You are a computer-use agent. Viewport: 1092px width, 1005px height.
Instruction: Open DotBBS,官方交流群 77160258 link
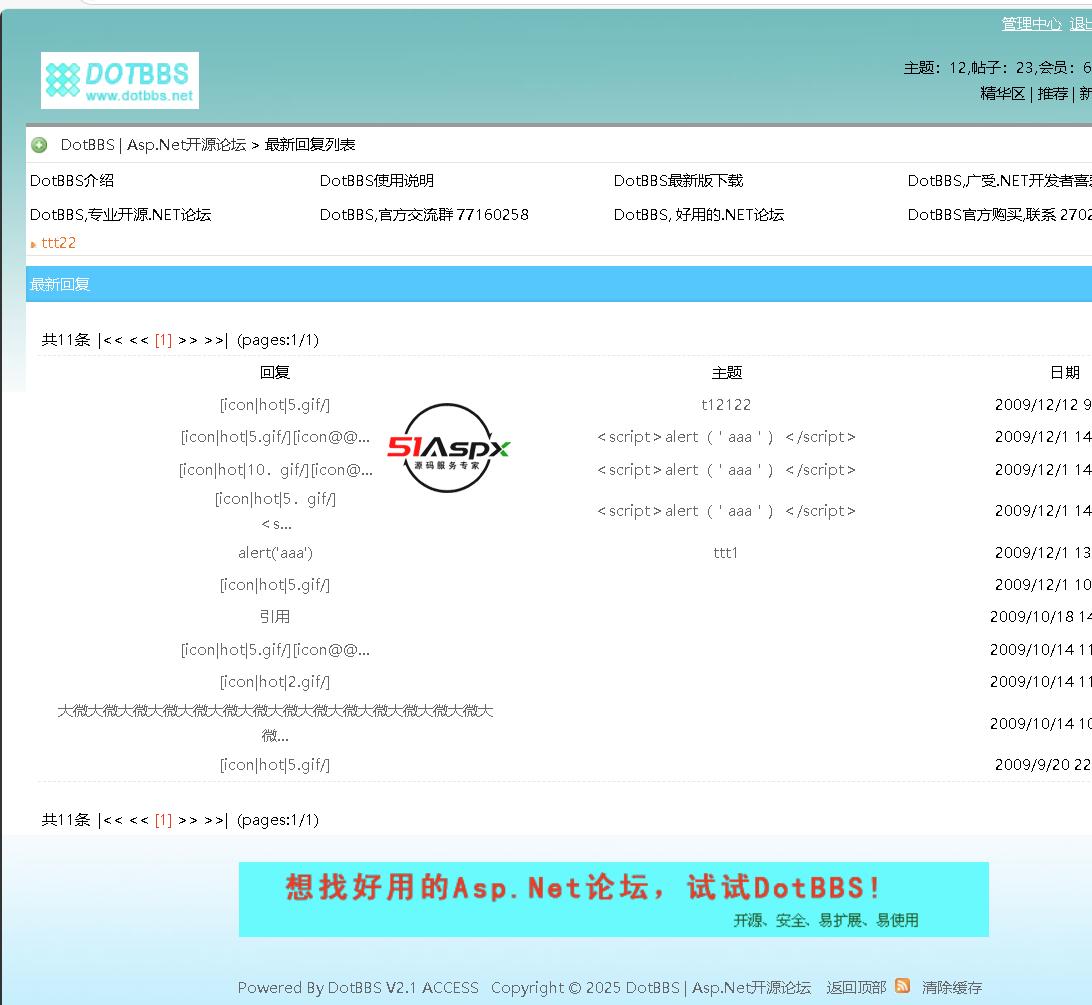[x=424, y=215]
